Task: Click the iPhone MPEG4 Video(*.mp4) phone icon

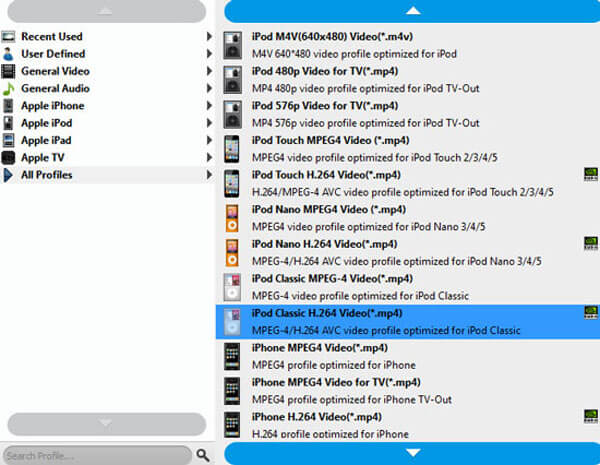Action: 232,356
